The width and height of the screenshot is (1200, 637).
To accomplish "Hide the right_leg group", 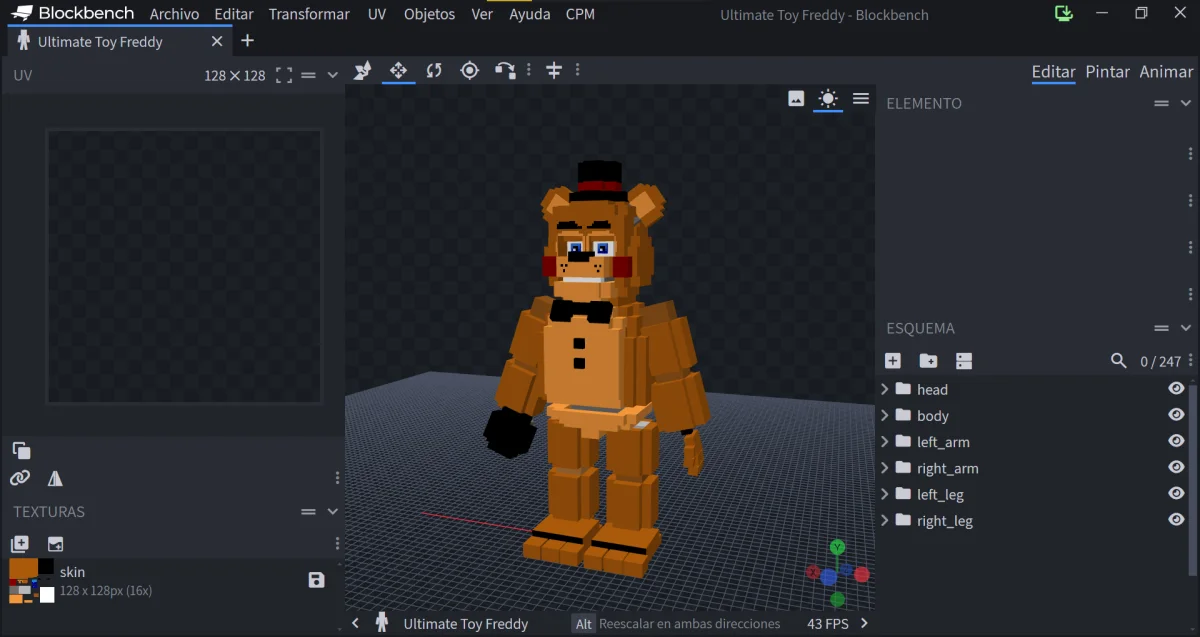I will tap(1176, 520).
